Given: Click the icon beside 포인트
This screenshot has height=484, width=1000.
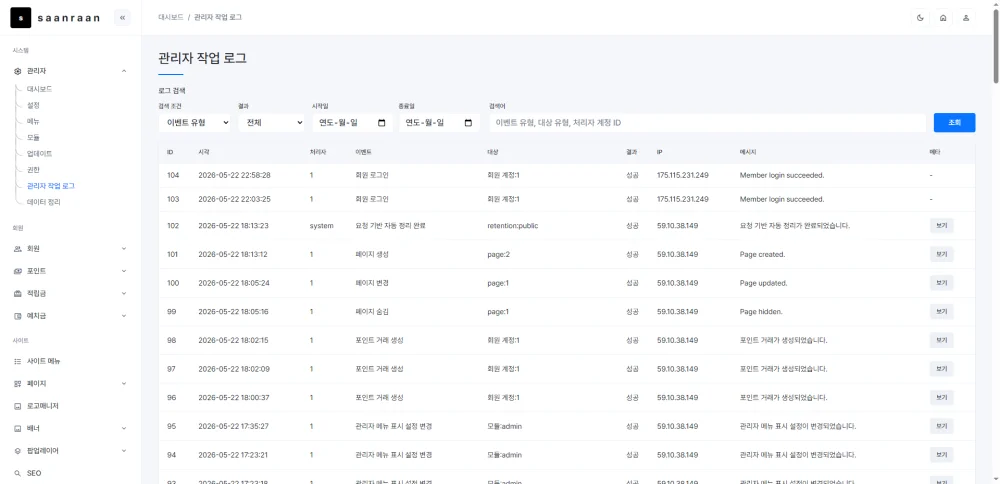Looking at the screenshot, I should click(18, 271).
